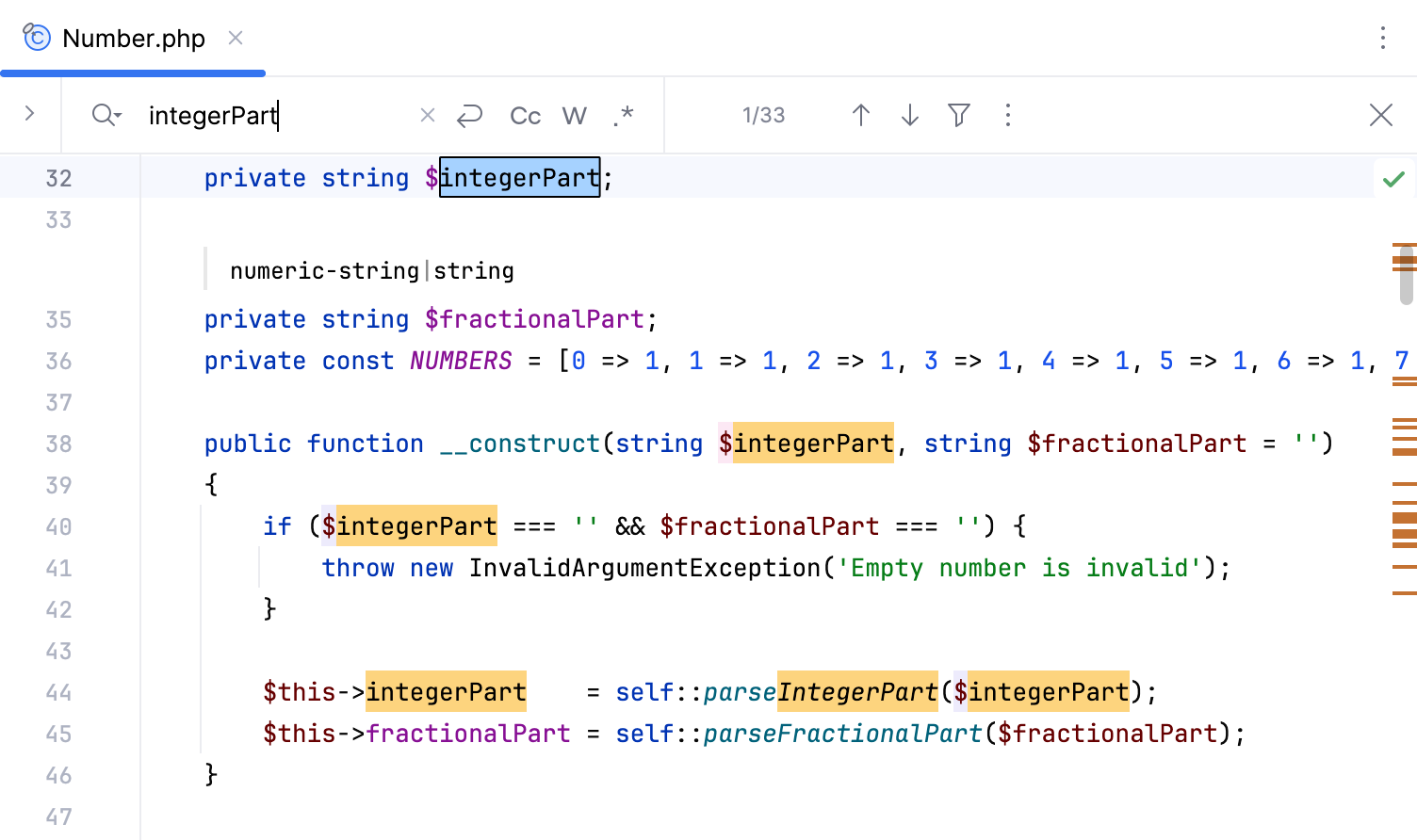This screenshot has height=840, width=1417.
Task: Jump to previous occurrence with up arrow
Action: click(x=860, y=115)
